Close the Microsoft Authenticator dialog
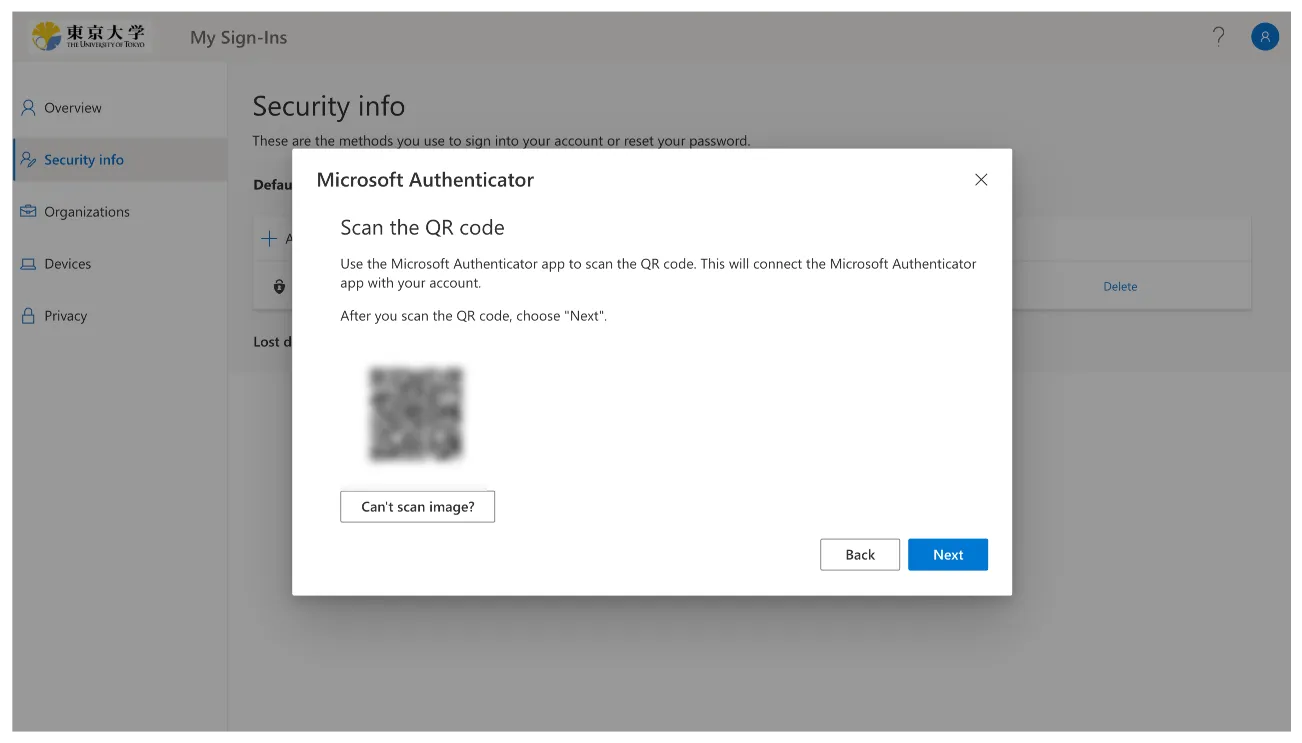The width and height of the screenshot is (1302, 743). pos(981,180)
